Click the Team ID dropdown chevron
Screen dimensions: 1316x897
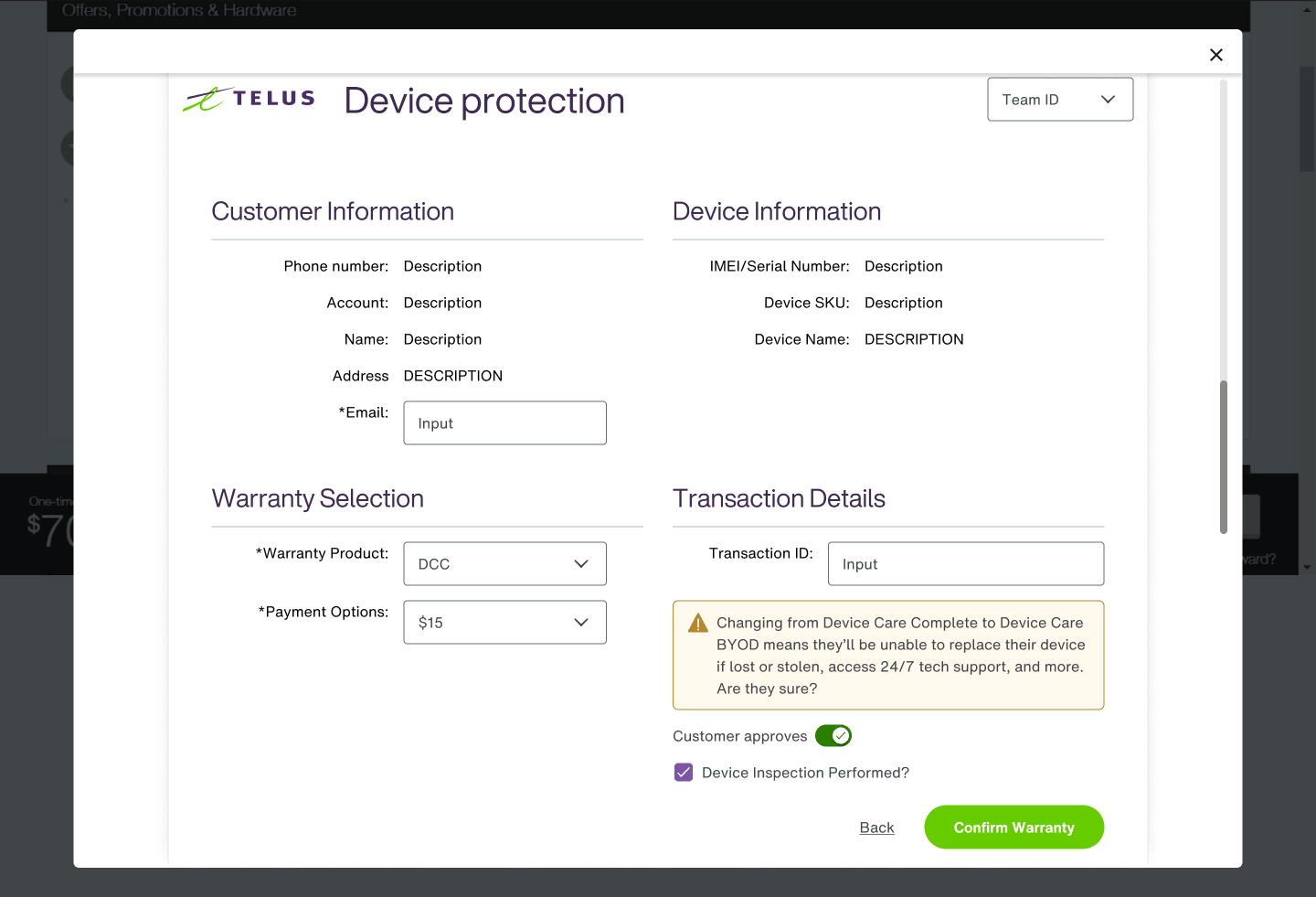point(1109,100)
